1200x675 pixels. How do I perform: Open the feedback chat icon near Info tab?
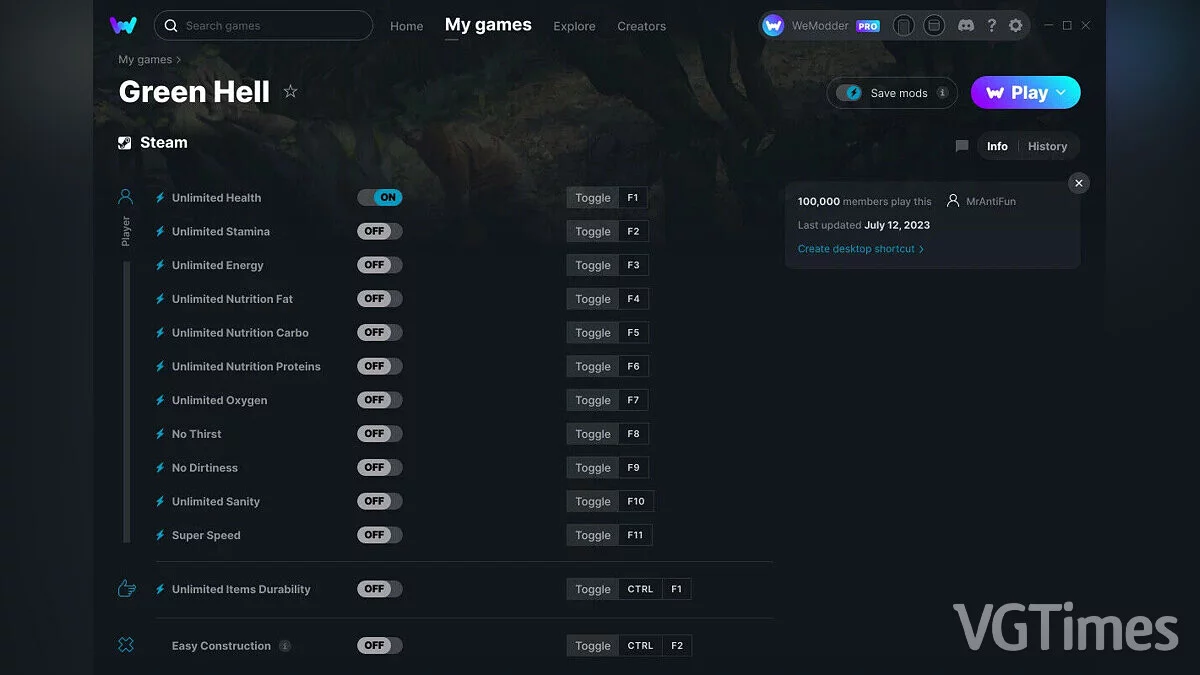[961, 146]
